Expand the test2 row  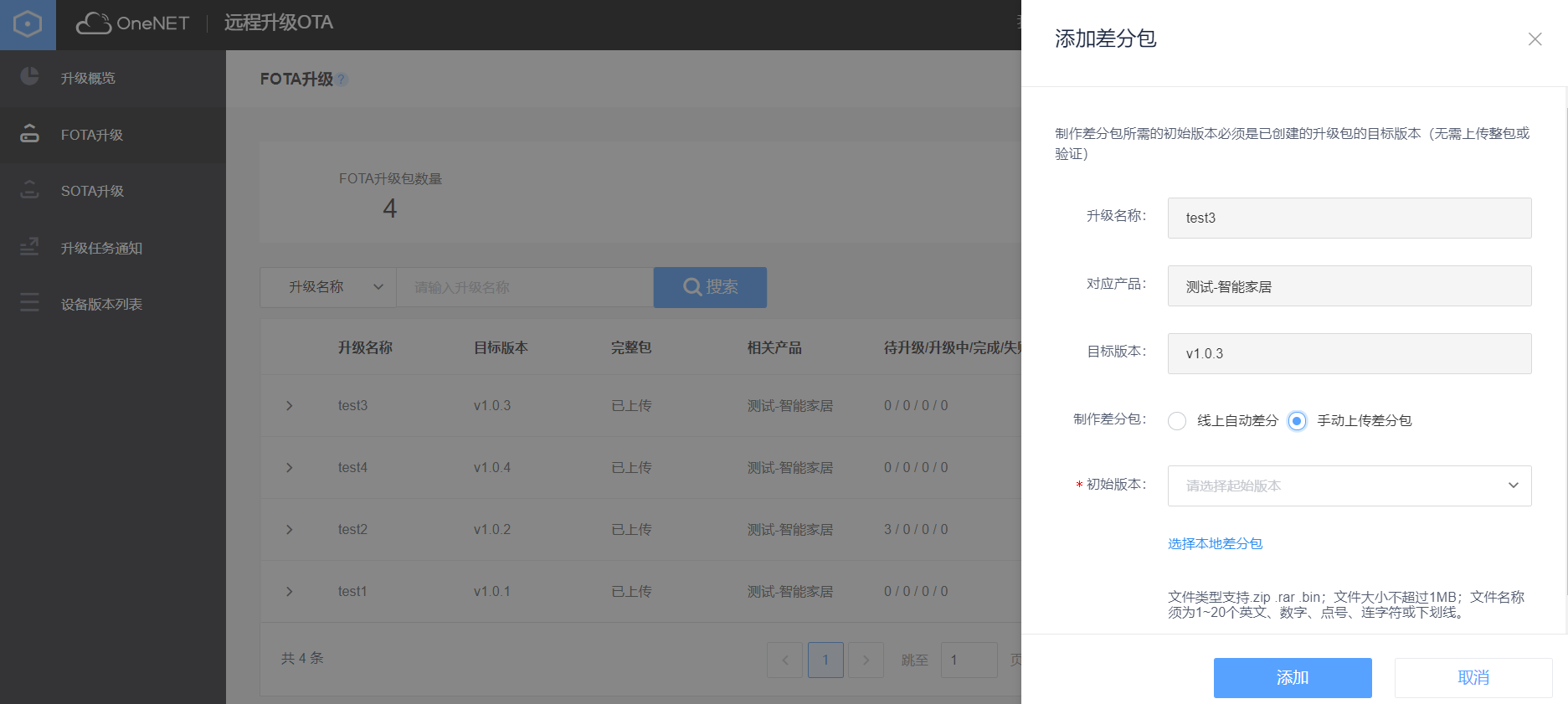click(x=290, y=530)
